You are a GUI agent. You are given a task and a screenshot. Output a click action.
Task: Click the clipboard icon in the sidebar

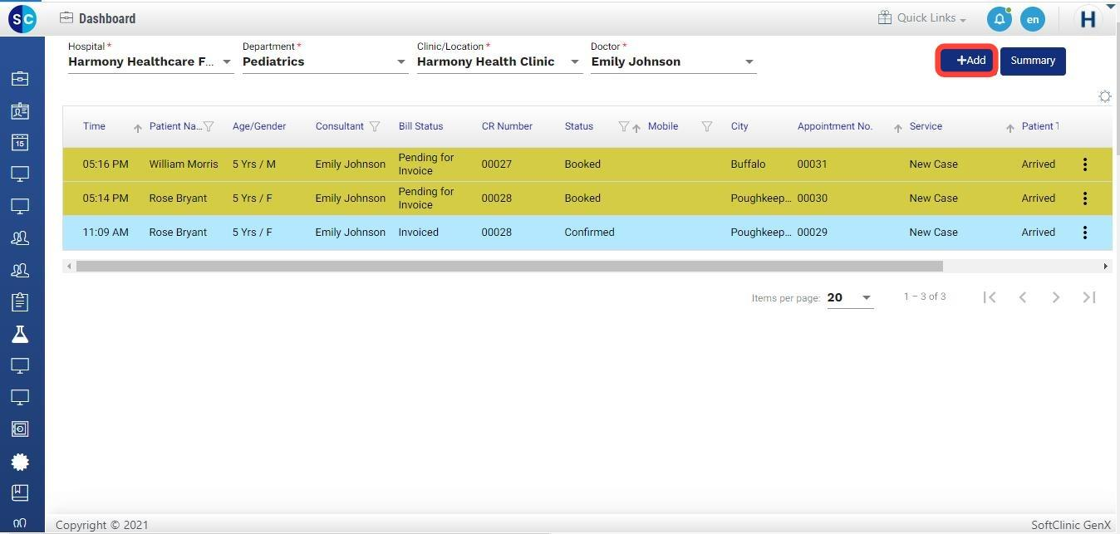(x=20, y=302)
